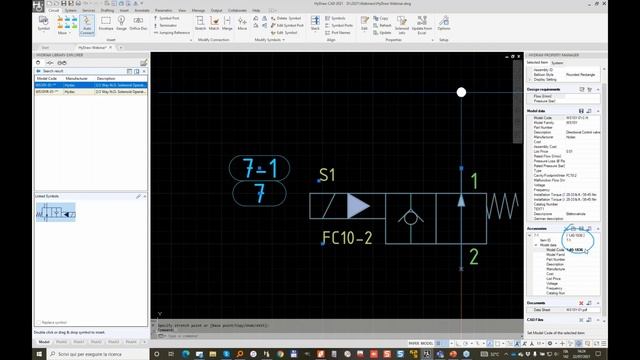
Task: Select the first search result row in library
Action: click(x=91, y=85)
